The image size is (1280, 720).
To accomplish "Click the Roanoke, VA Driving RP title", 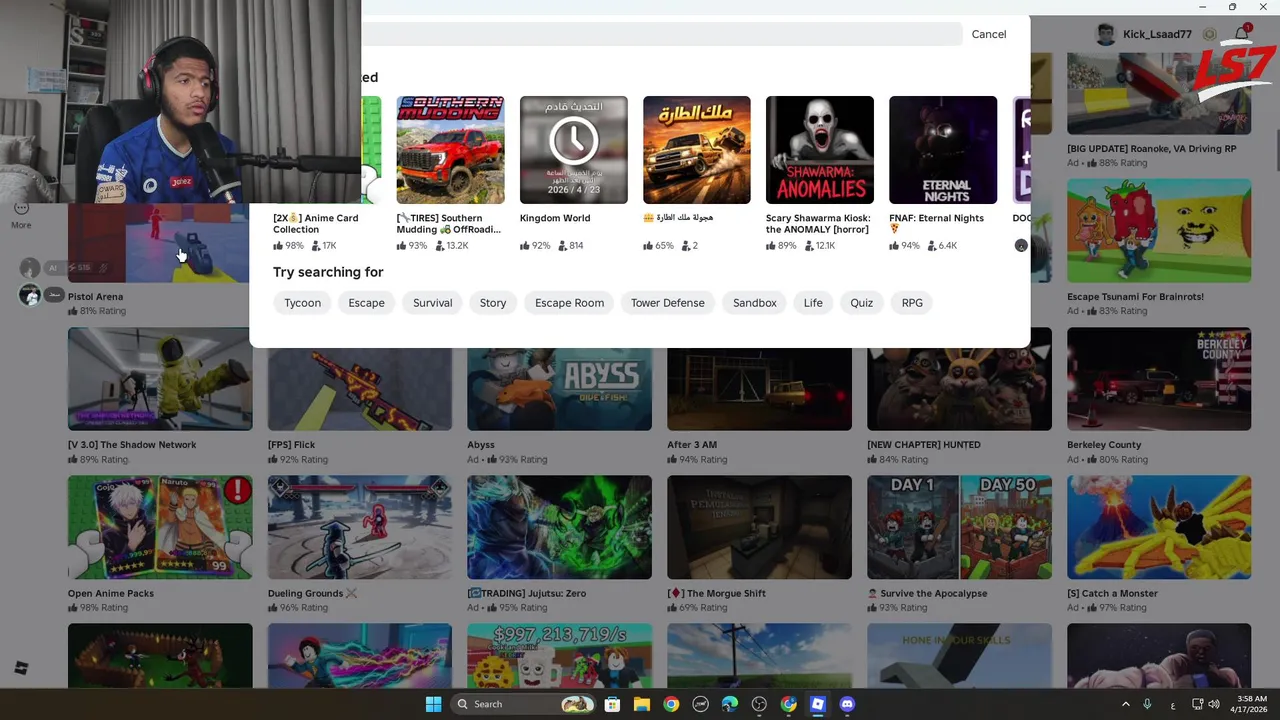I will coord(1151,148).
